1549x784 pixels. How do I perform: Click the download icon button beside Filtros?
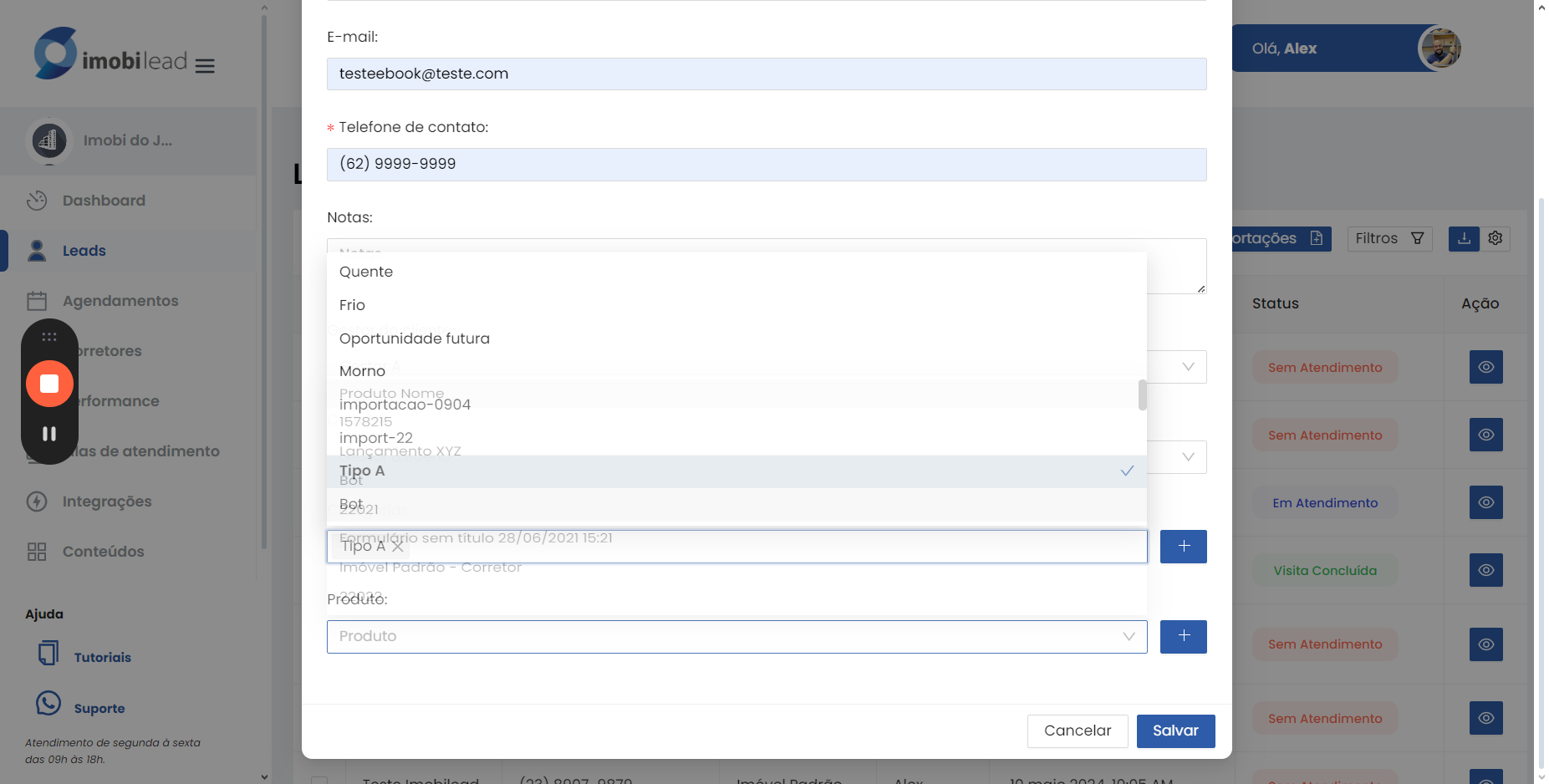click(x=1464, y=238)
